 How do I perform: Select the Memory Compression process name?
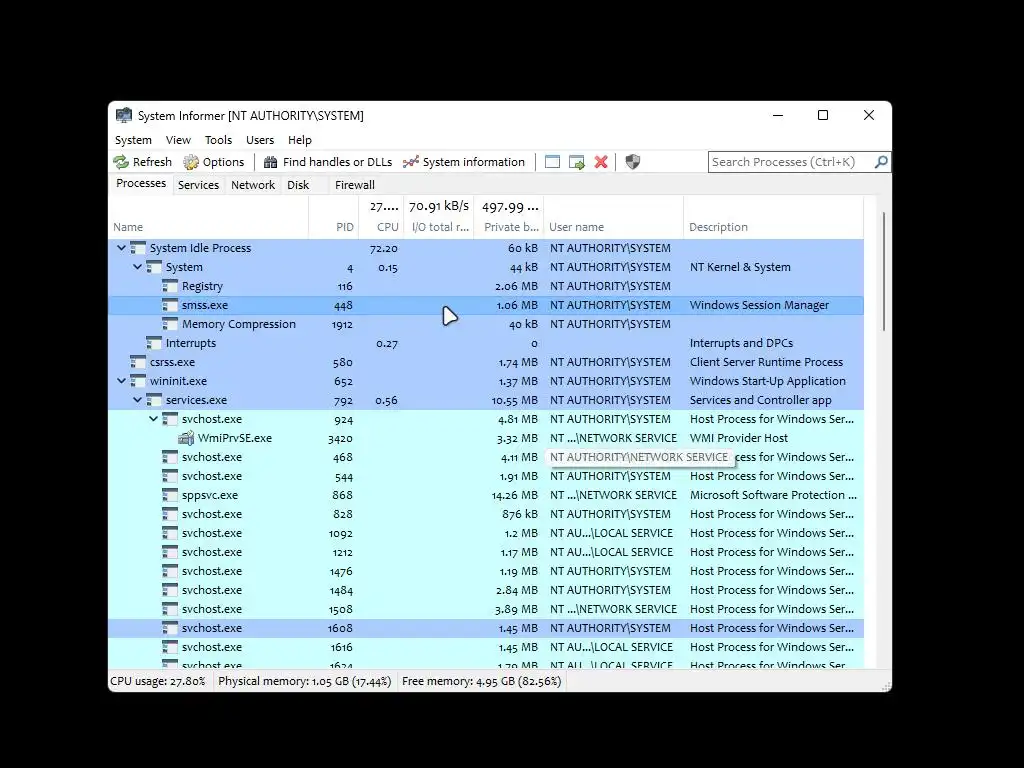tap(238, 324)
